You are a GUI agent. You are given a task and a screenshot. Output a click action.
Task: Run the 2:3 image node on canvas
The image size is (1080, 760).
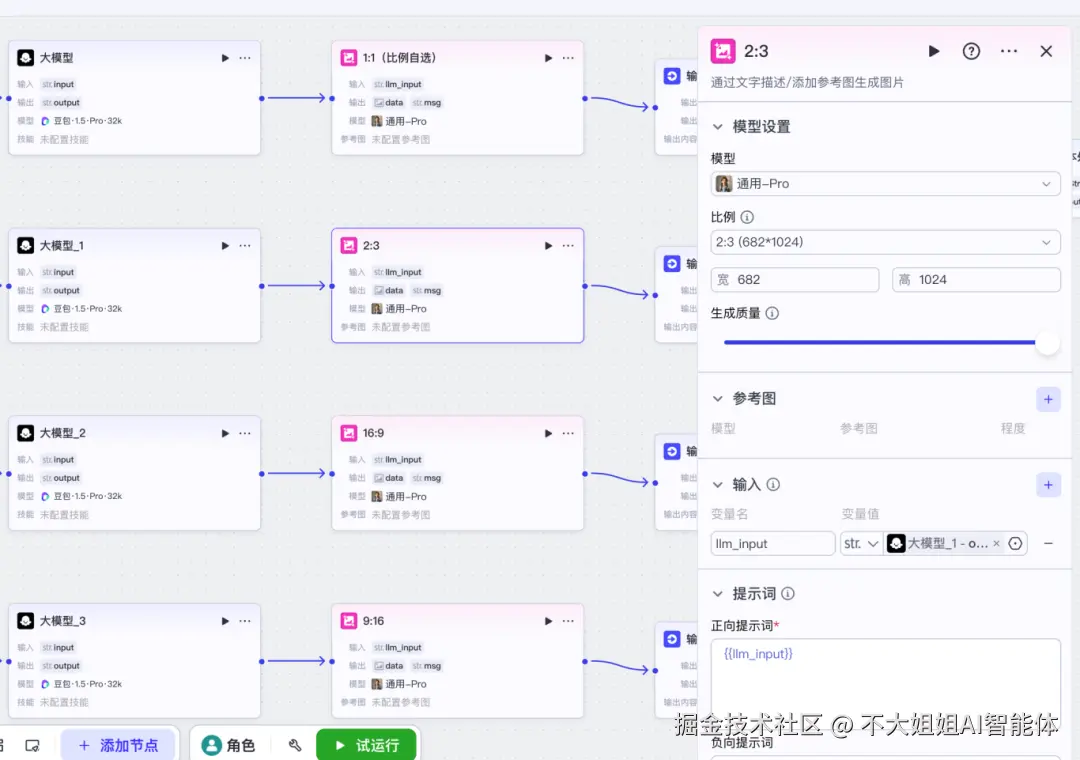[x=548, y=246]
